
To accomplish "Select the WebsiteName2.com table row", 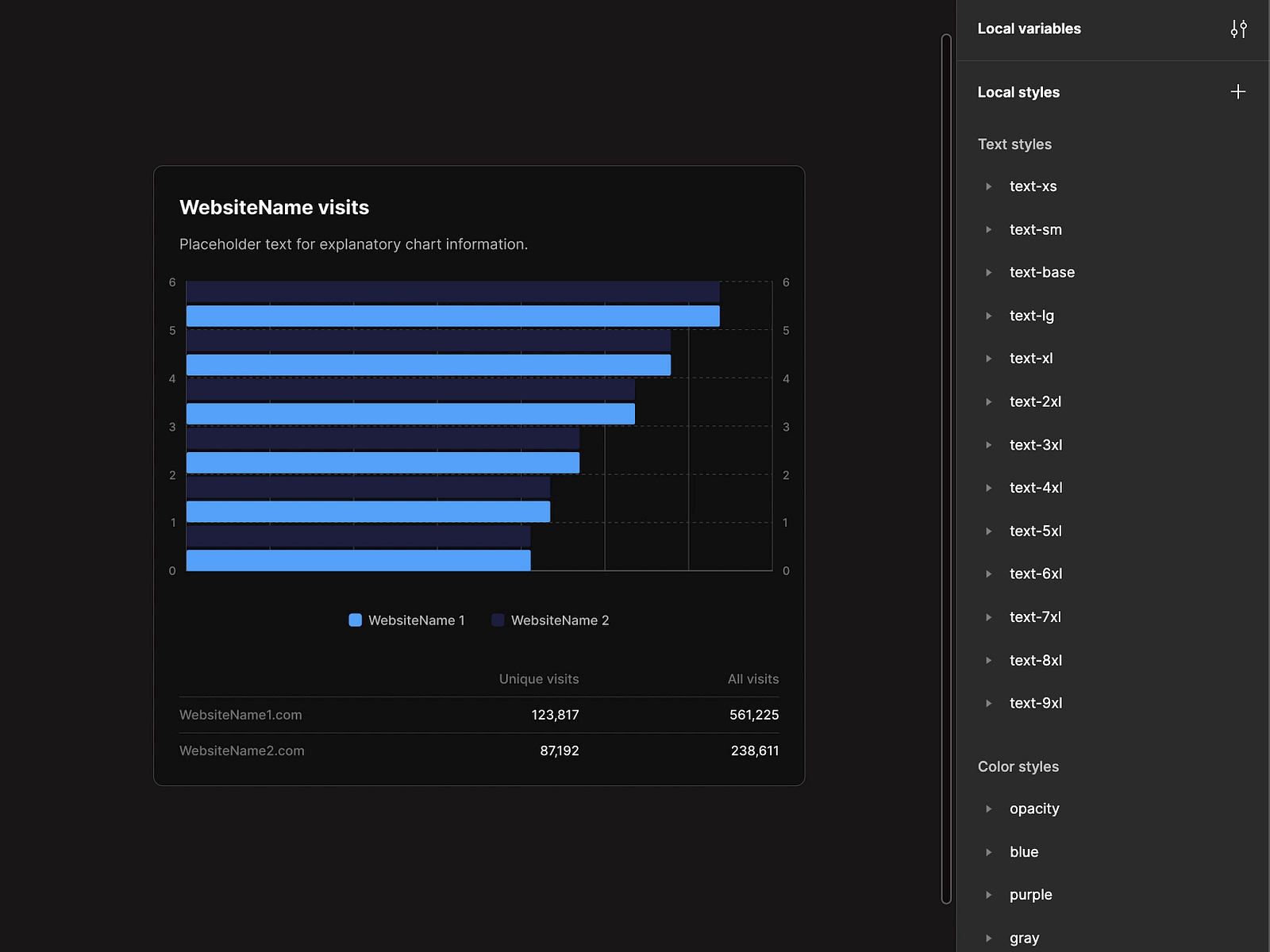I will point(241,750).
